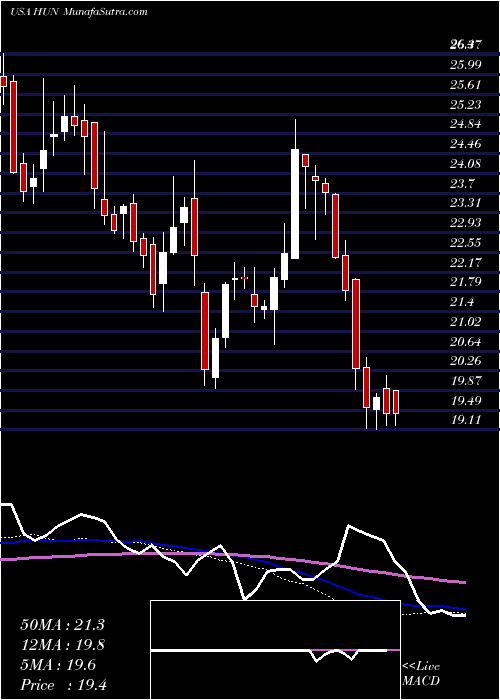
Task: Click the 19.11 price label
Action: (466, 420)
